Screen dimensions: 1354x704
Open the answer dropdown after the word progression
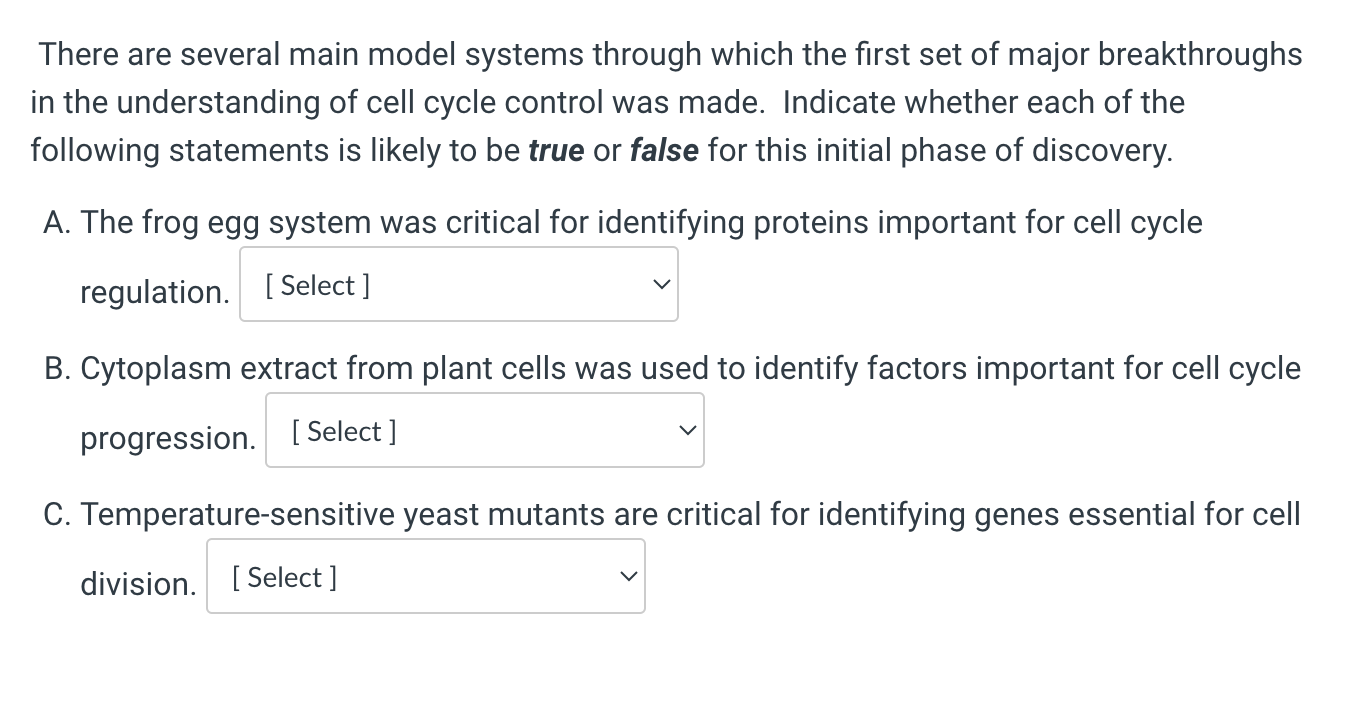click(485, 430)
